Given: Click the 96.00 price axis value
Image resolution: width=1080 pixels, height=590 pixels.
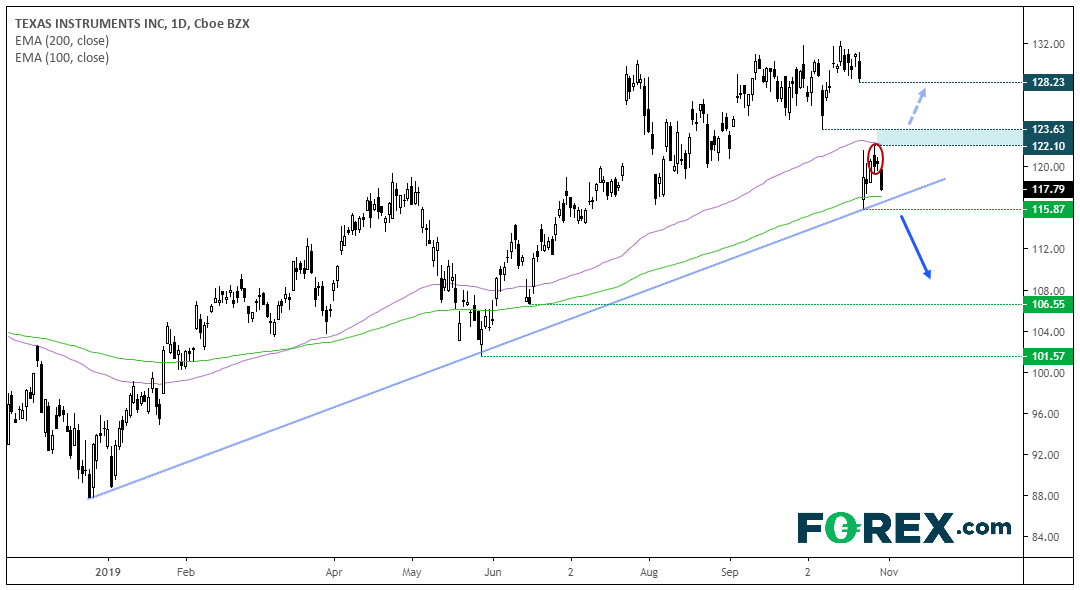Looking at the screenshot, I should pyautogui.click(x=1048, y=414).
